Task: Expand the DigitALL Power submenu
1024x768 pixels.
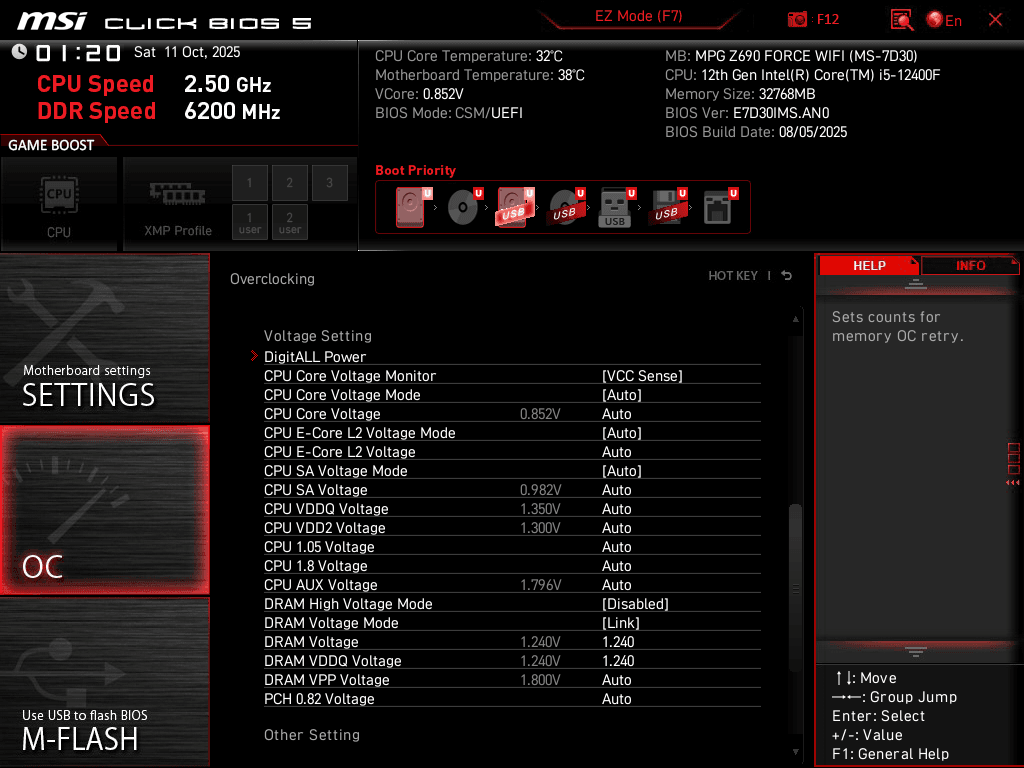Action: 315,357
